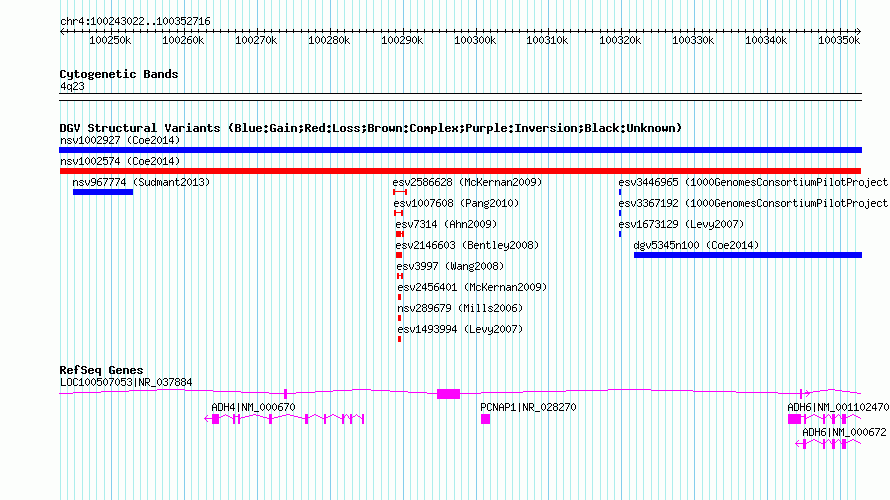Click the red esv7314 loss marker

click(400, 234)
